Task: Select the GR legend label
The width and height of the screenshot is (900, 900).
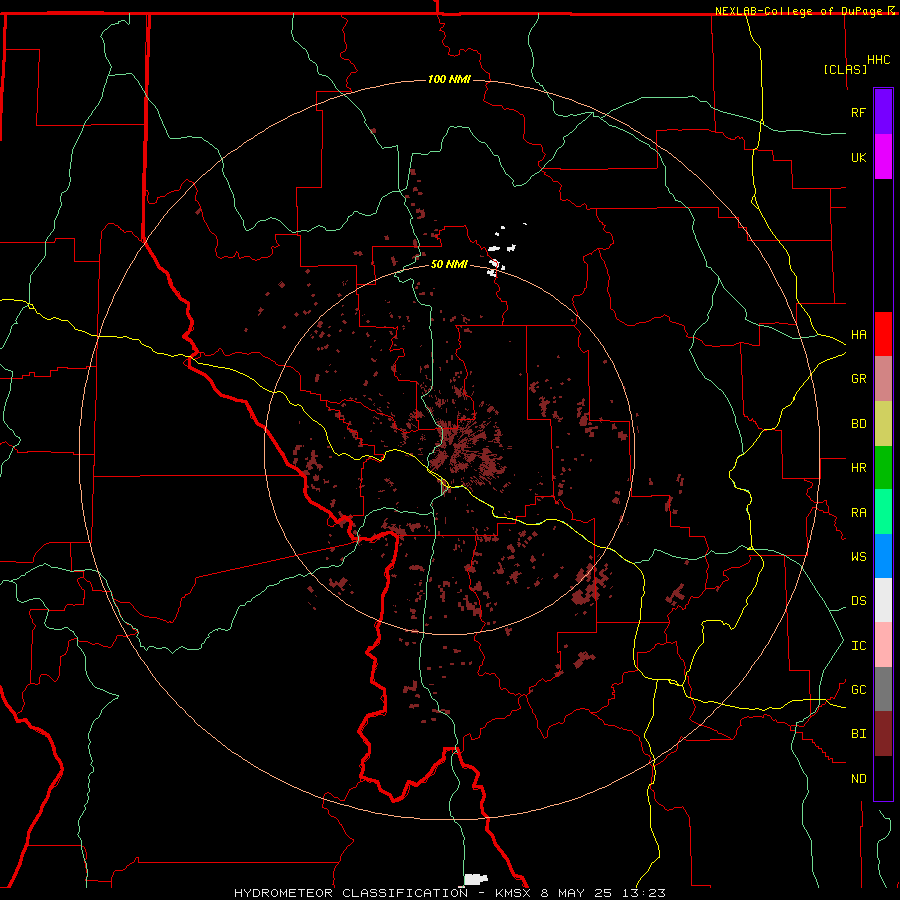Action: 858,379
